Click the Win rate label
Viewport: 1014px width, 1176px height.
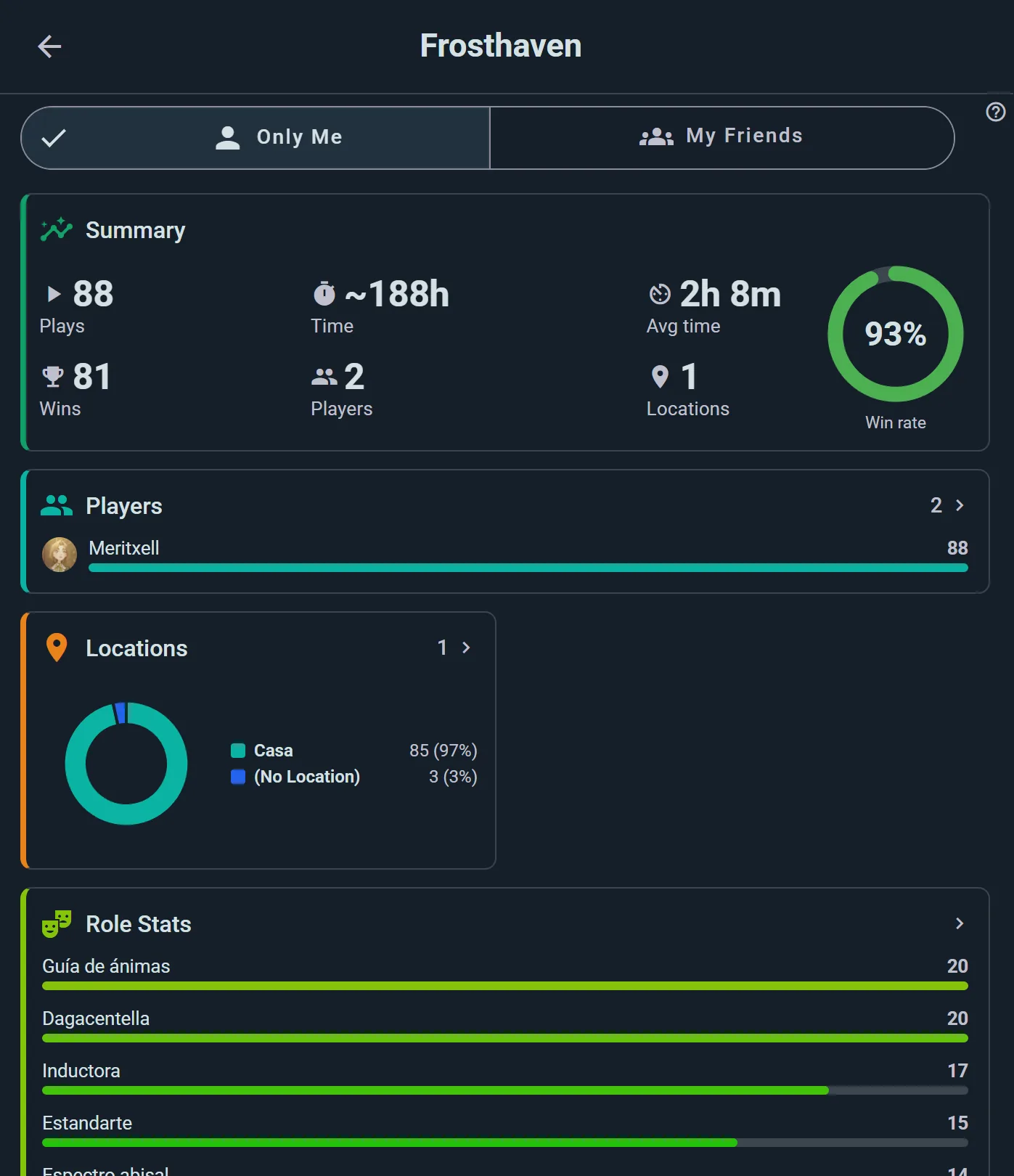click(x=896, y=422)
